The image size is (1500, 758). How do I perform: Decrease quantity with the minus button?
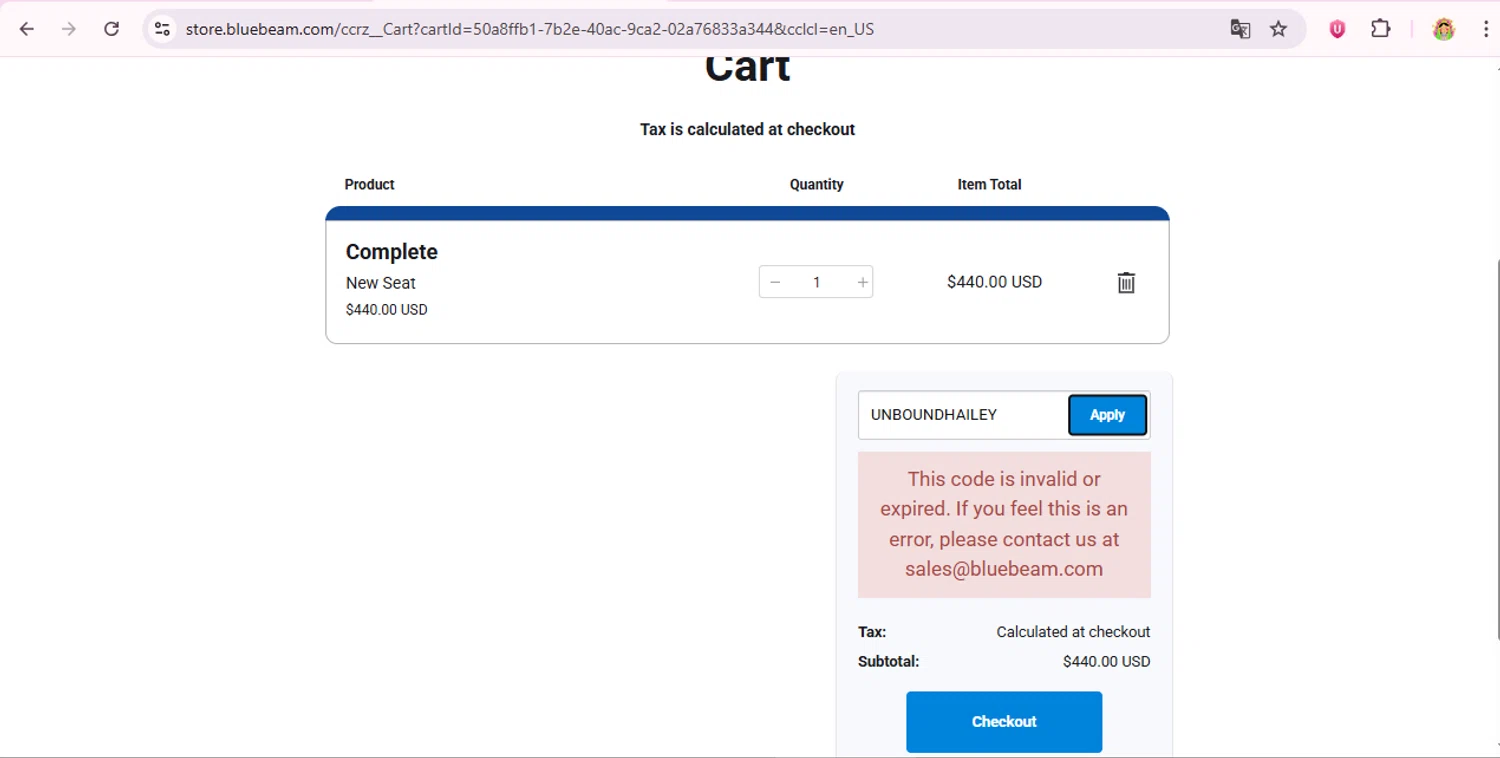tap(775, 282)
